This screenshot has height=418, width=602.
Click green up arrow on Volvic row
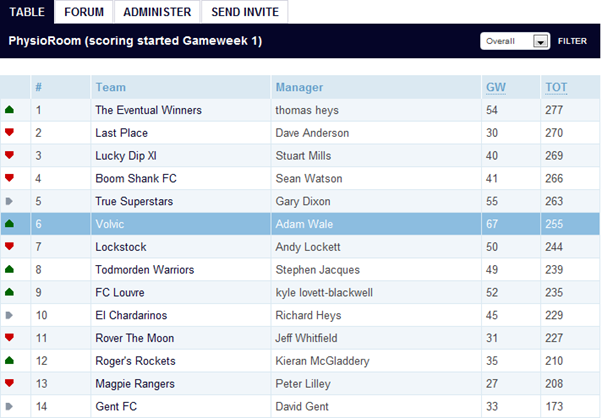pos(10,224)
